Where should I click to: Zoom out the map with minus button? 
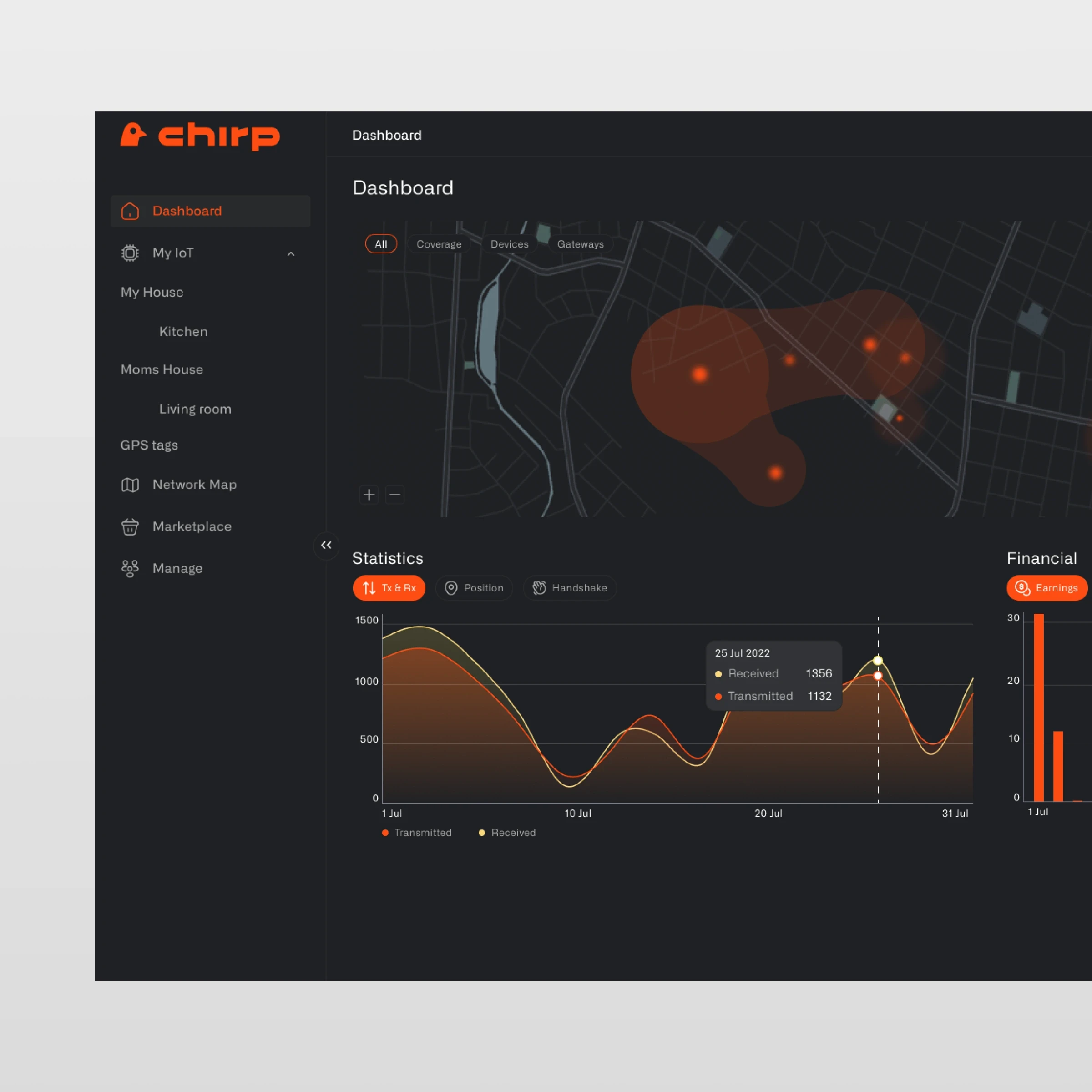(395, 495)
